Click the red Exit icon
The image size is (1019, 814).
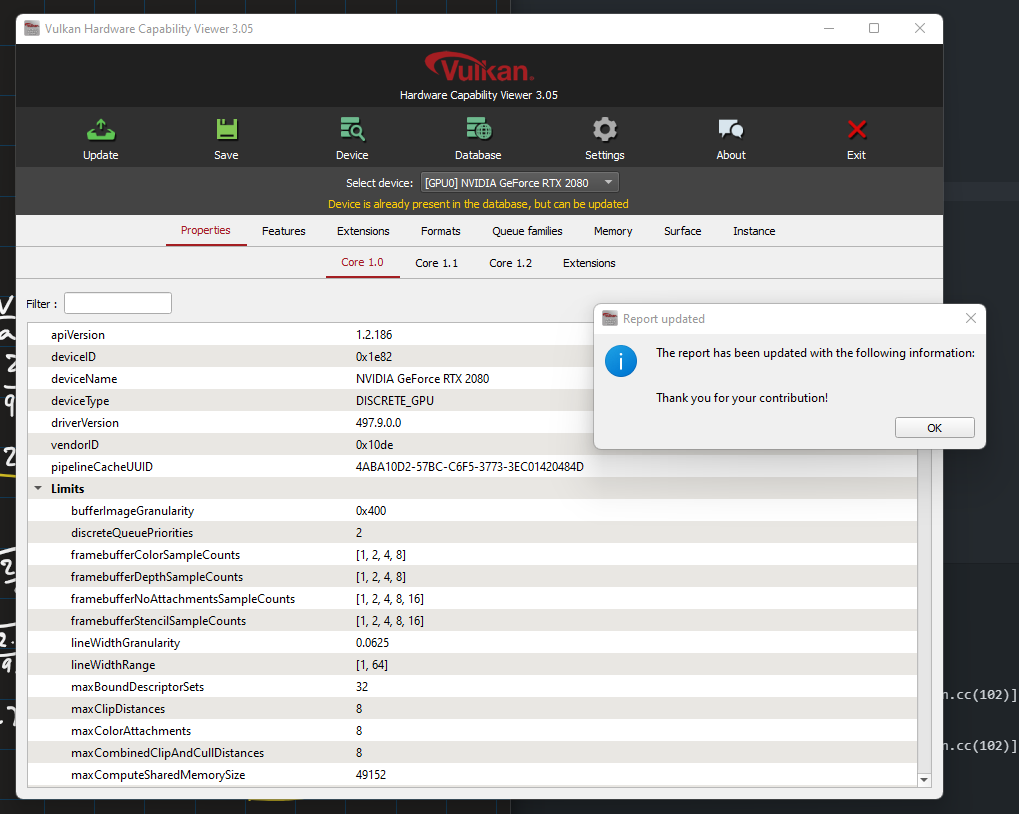(x=856, y=130)
